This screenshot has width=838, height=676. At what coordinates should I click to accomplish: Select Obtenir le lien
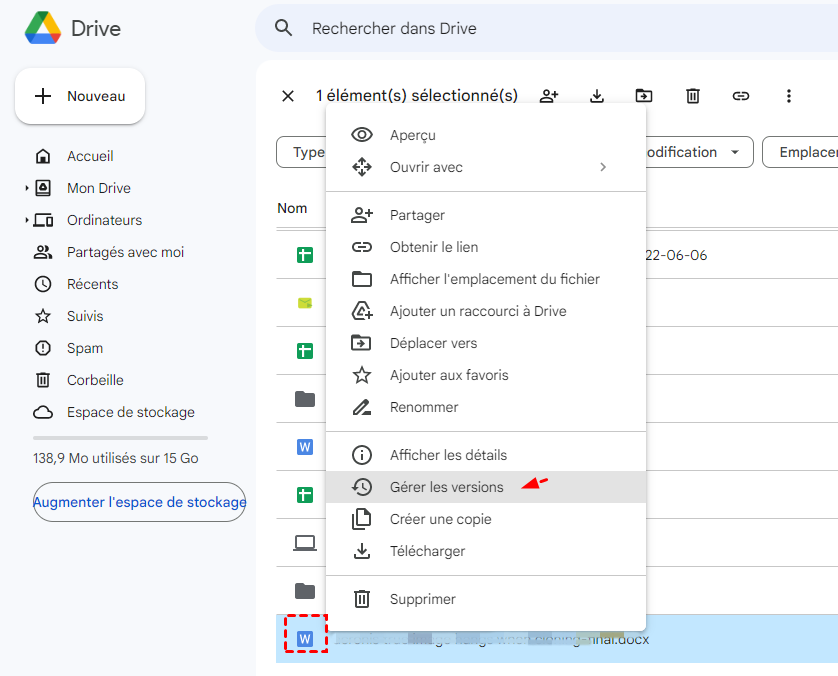486,247
